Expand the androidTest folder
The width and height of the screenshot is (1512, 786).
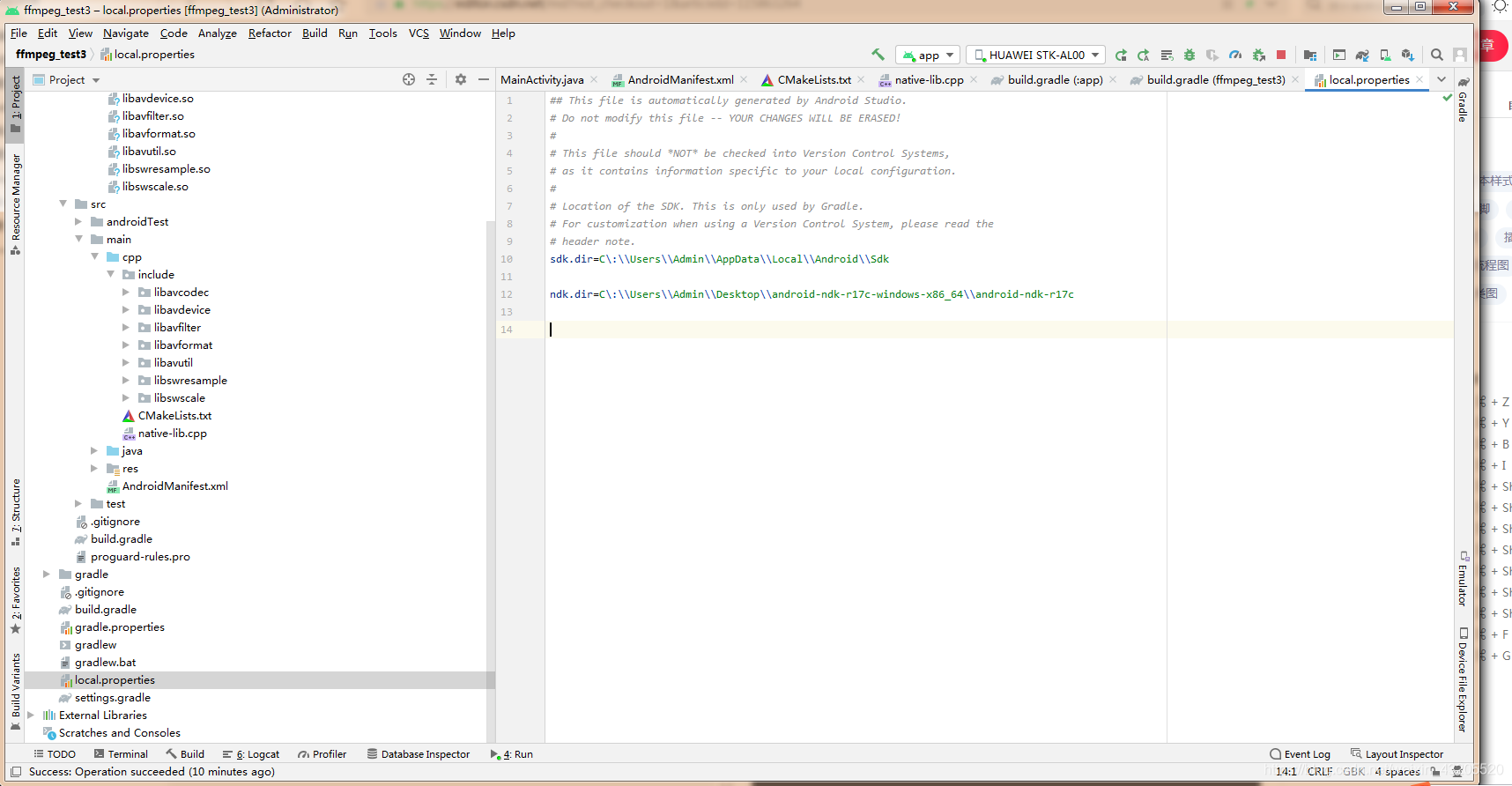click(x=78, y=221)
